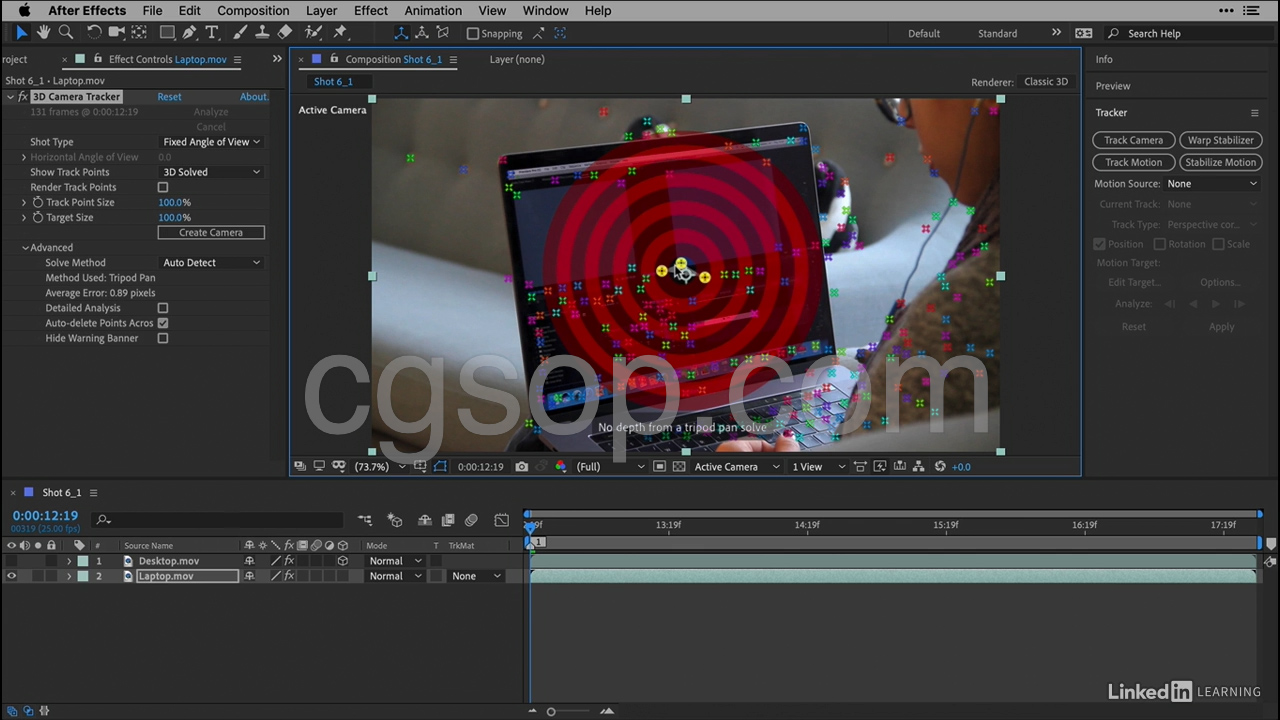Select the Hand tool

[44, 33]
